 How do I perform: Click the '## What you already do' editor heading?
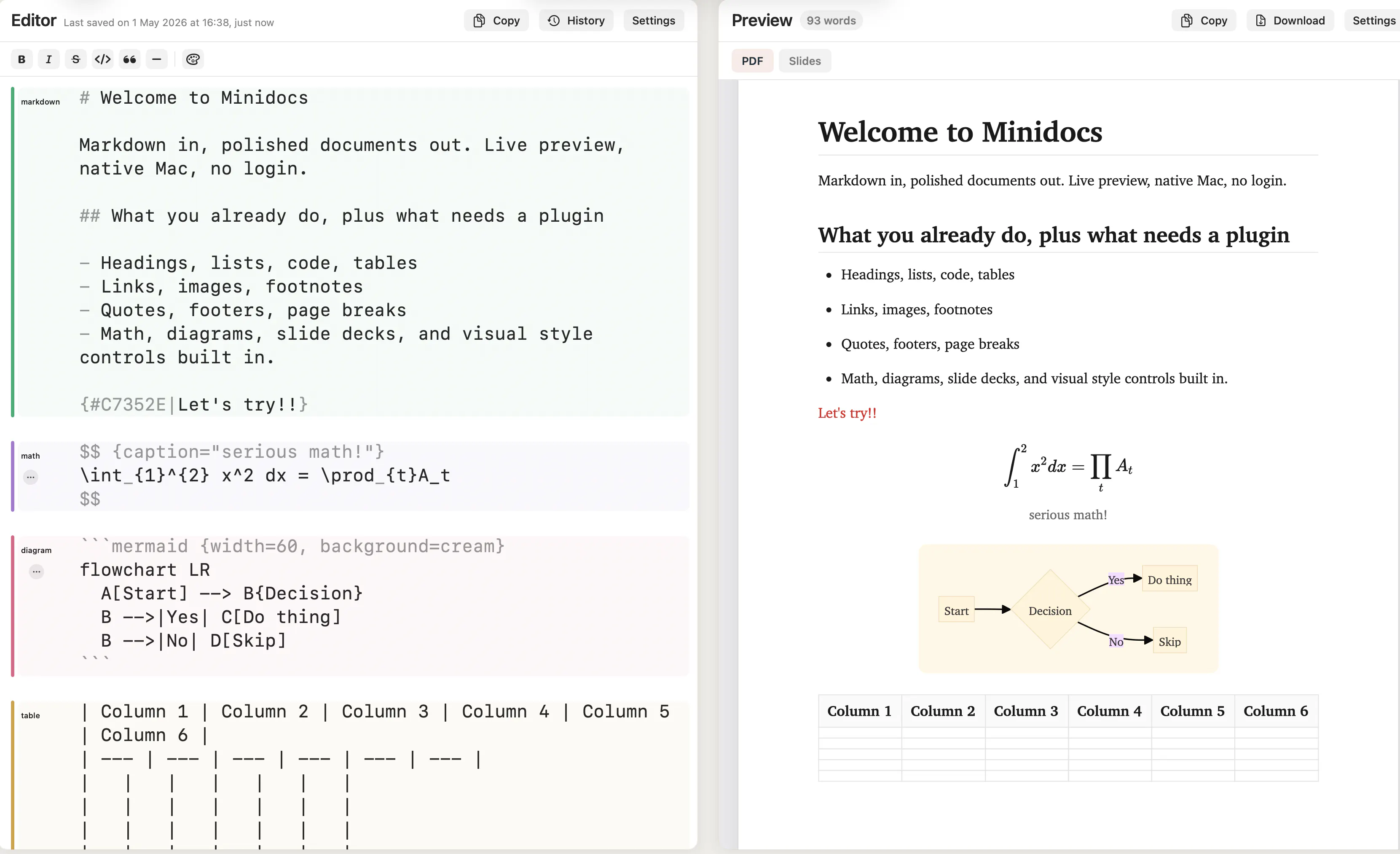coord(341,216)
